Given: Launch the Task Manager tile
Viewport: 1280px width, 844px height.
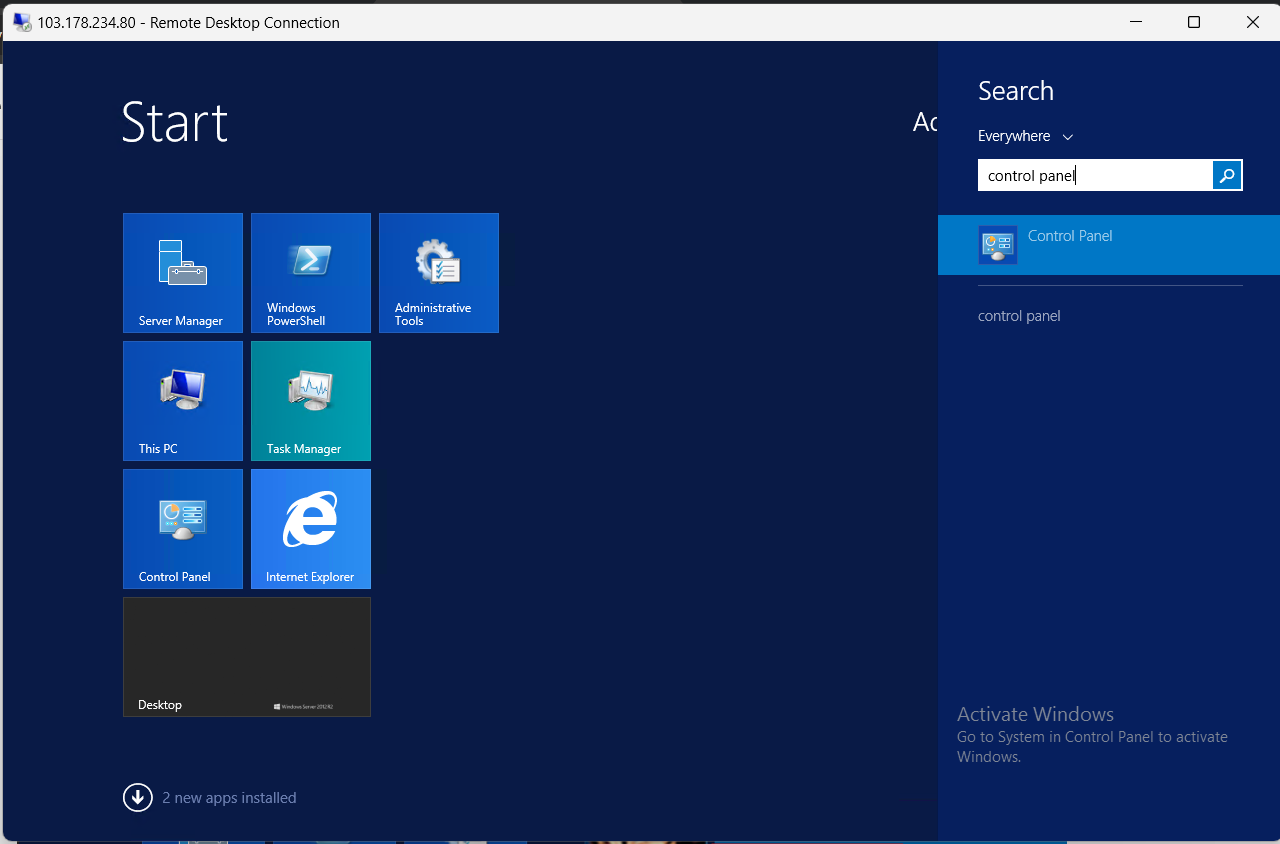Looking at the screenshot, I should coord(311,401).
